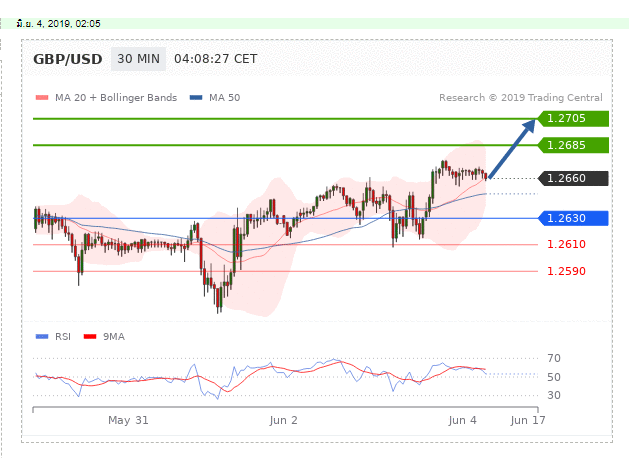
Task: Click the 1.2660 black current price label
Action: point(572,178)
